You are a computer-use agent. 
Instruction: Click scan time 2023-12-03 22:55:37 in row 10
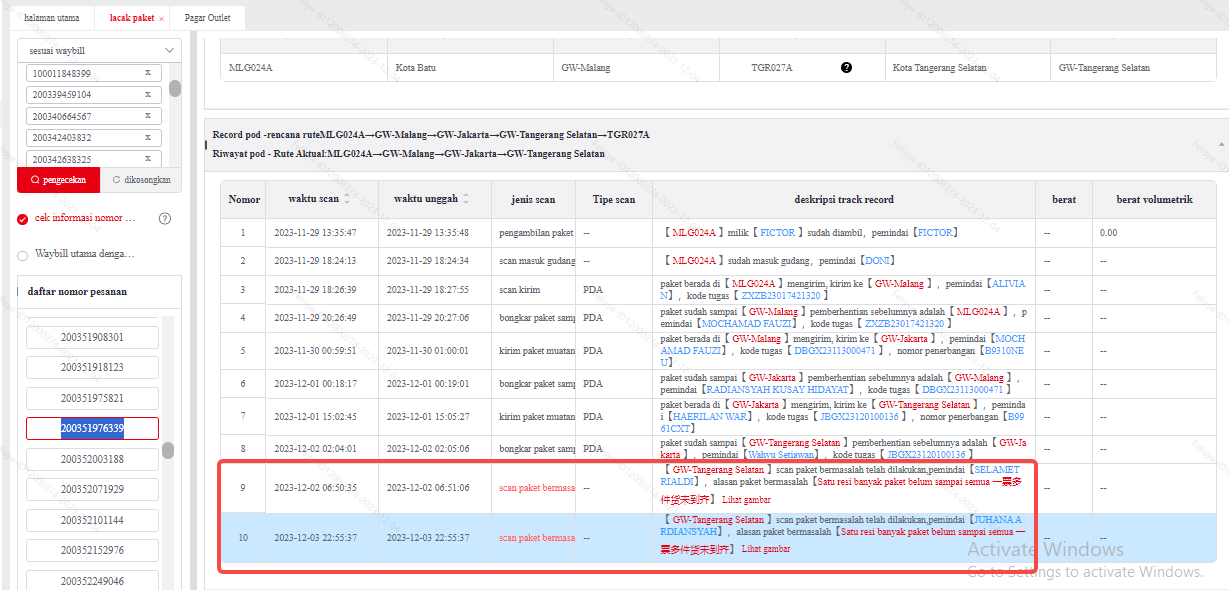coord(315,537)
